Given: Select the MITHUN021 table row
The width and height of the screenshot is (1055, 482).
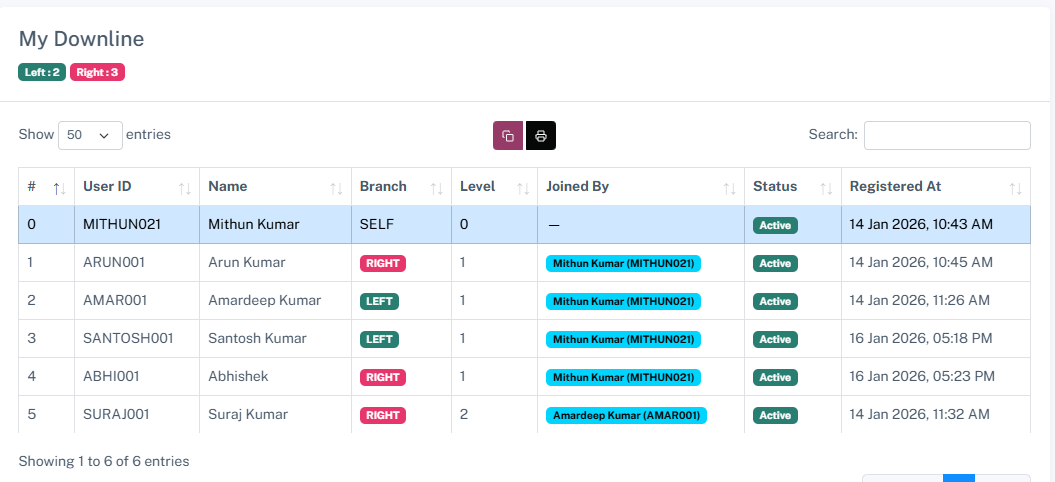Looking at the screenshot, I should click(300, 225).
